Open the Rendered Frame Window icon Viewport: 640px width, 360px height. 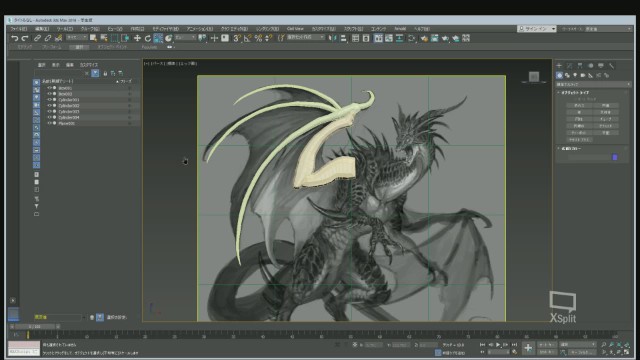click(x=435, y=38)
